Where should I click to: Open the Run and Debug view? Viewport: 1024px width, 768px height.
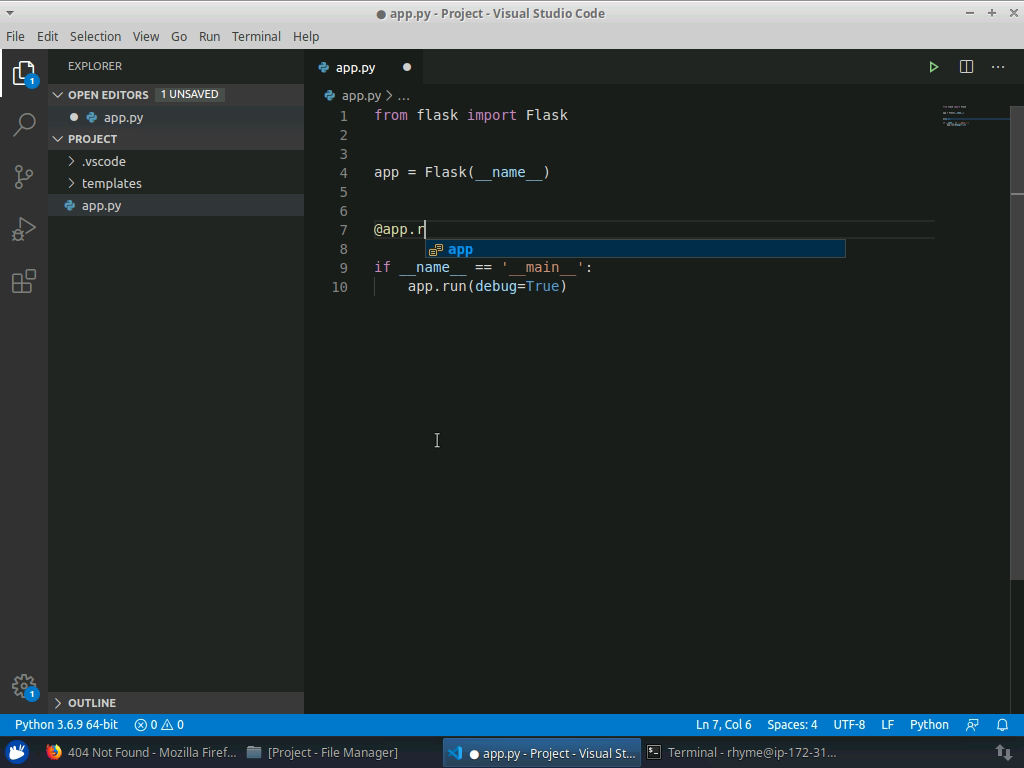[x=24, y=229]
